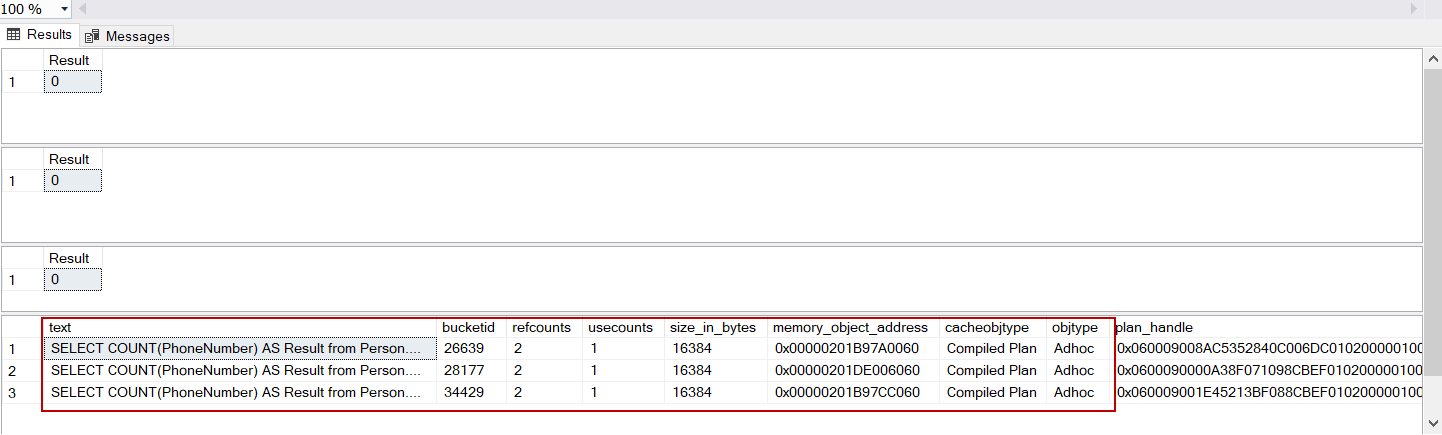The width and height of the screenshot is (1442, 435).
Task: Select the plan_handle column header
Action: (x=1154, y=328)
